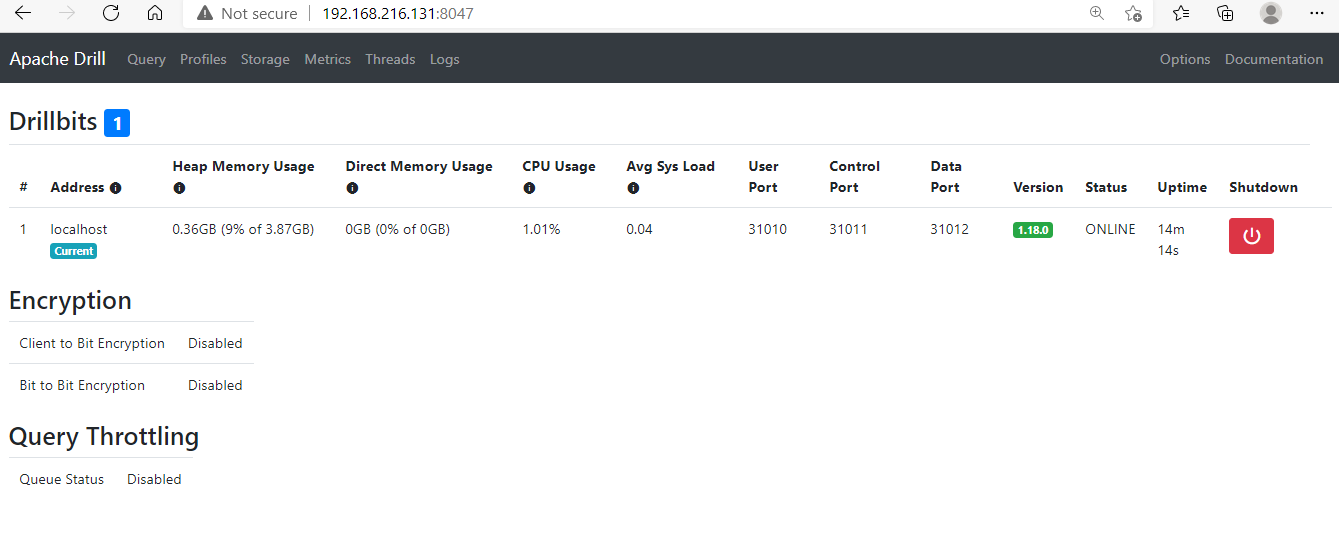1339x544 pixels.
Task: Click the average system load value 0.04
Action: [640, 229]
